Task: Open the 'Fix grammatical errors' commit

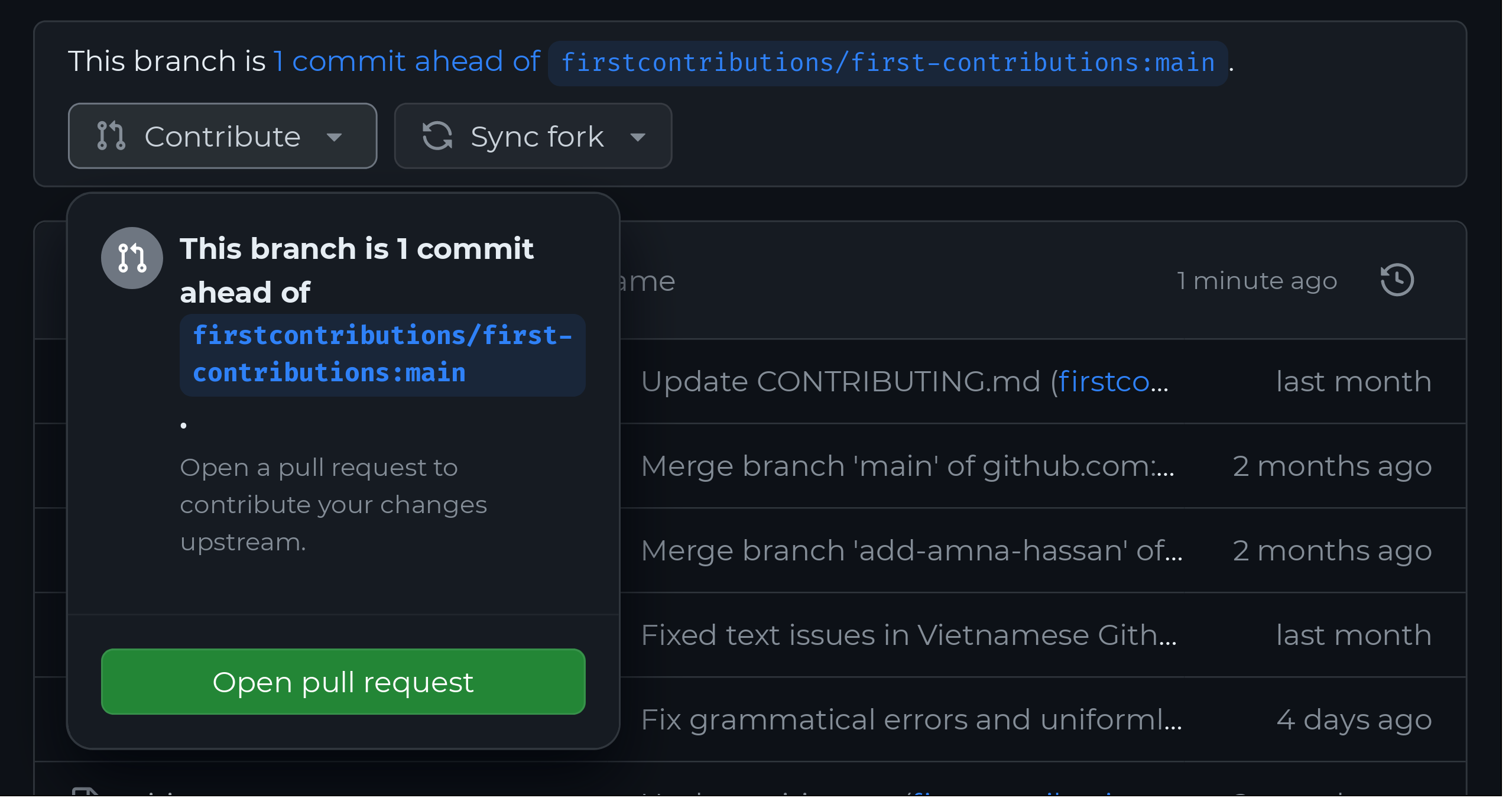Action: point(911,719)
